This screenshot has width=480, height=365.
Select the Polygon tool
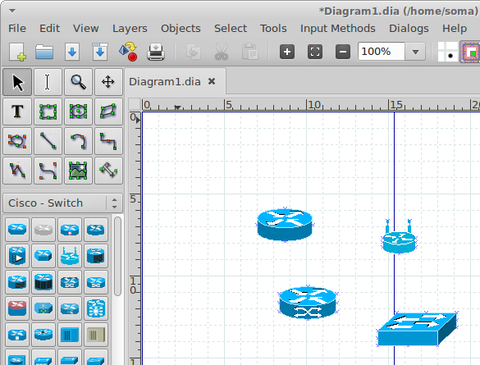tap(108, 111)
